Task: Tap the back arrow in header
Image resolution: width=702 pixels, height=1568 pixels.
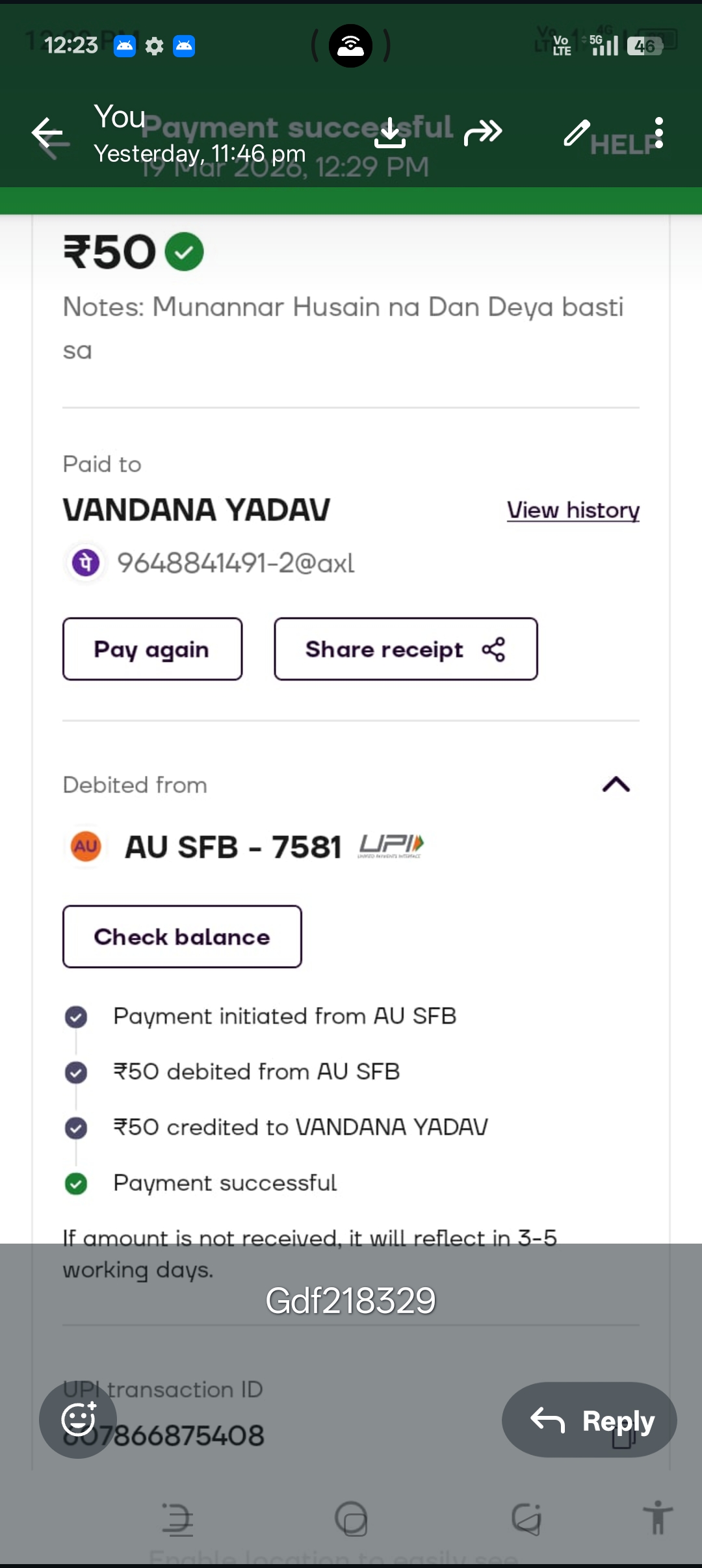Action: (47, 134)
